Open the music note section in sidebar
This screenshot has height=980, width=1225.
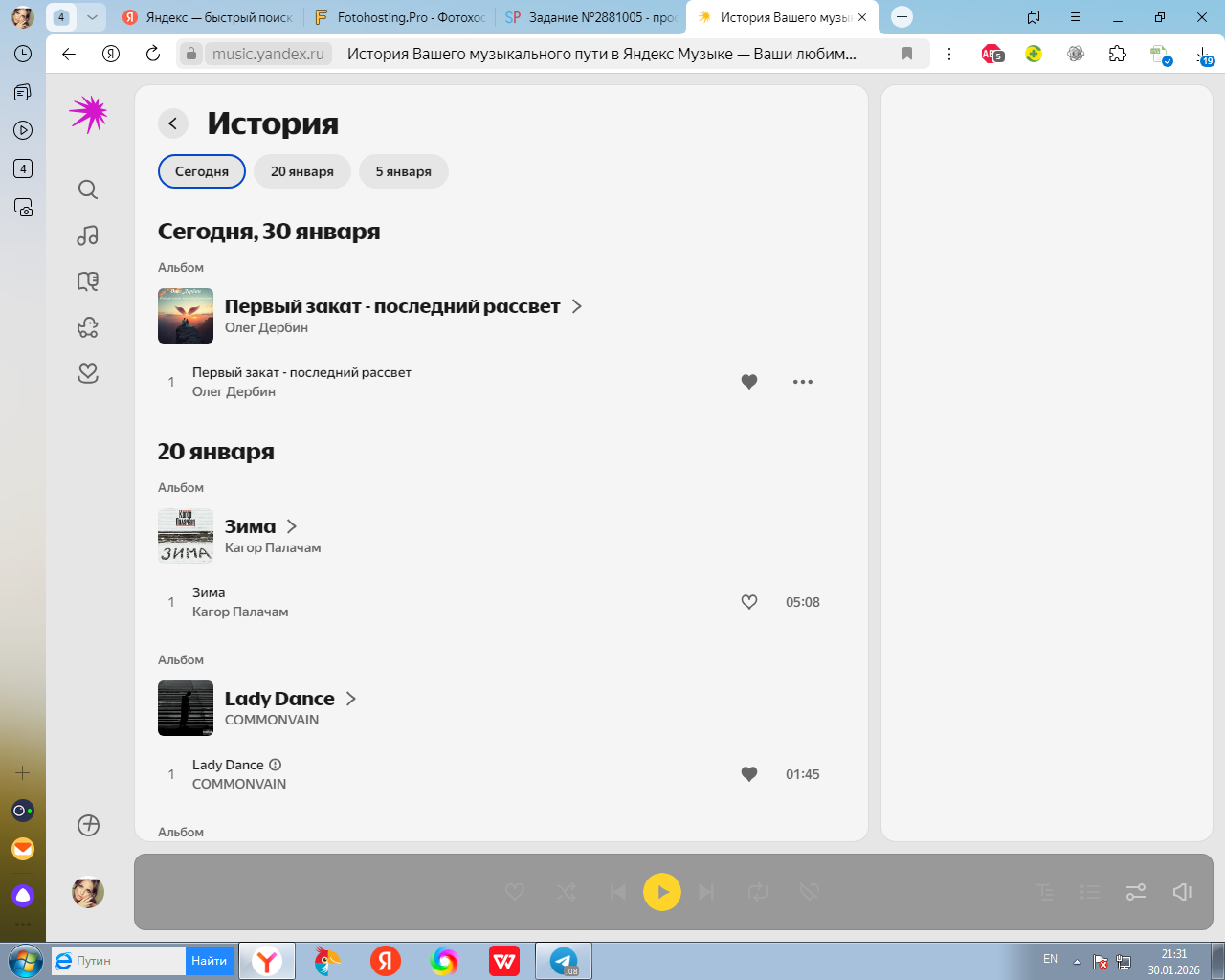[x=88, y=235]
